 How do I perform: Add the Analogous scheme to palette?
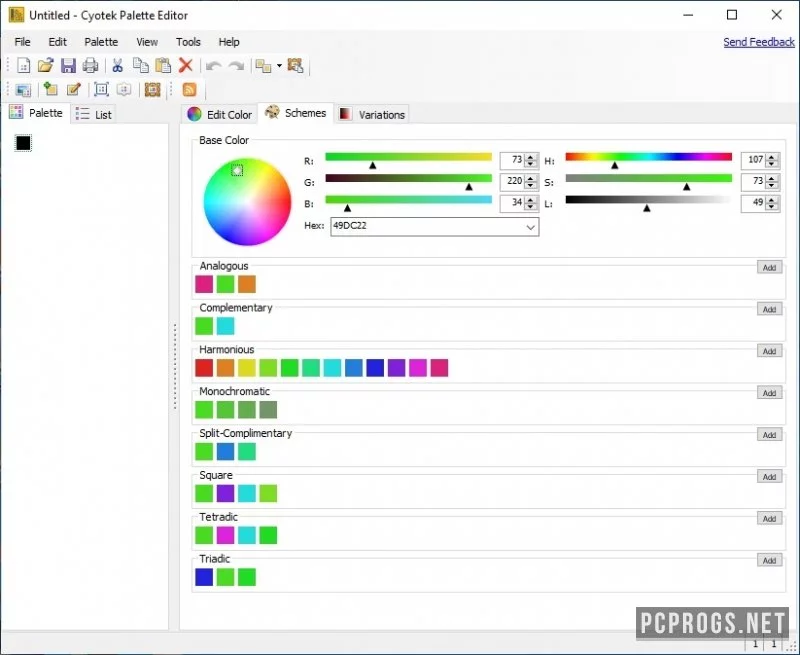pyautogui.click(x=769, y=267)
